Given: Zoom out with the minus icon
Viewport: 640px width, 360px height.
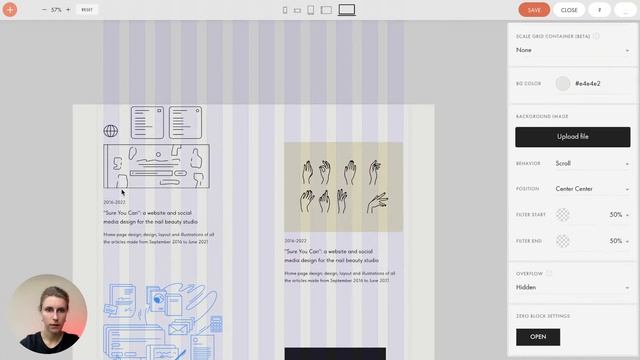Looking at the screenshot, I should tap(44, 10).
